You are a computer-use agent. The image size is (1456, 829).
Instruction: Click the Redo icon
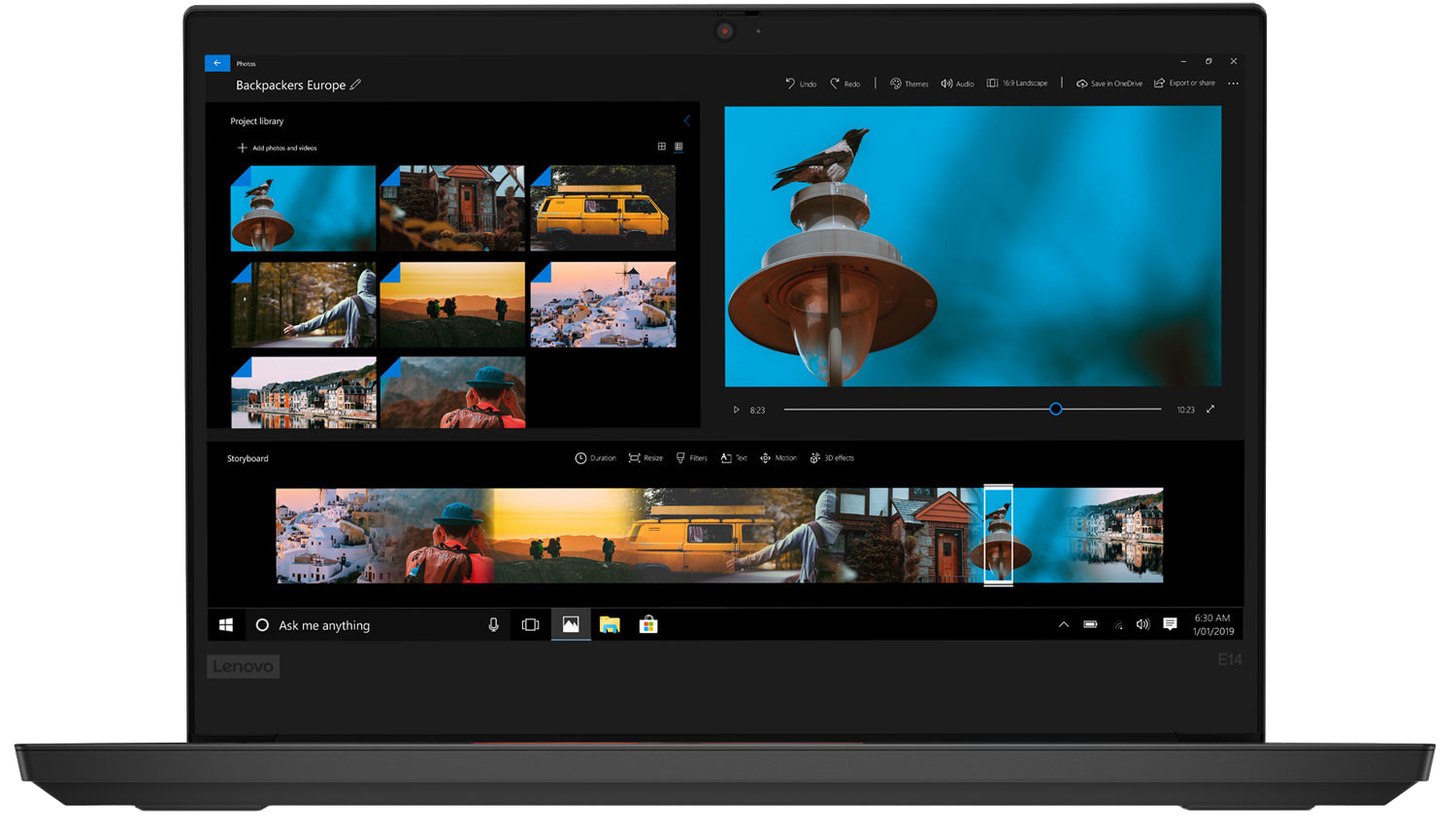[x=835, y=83]
